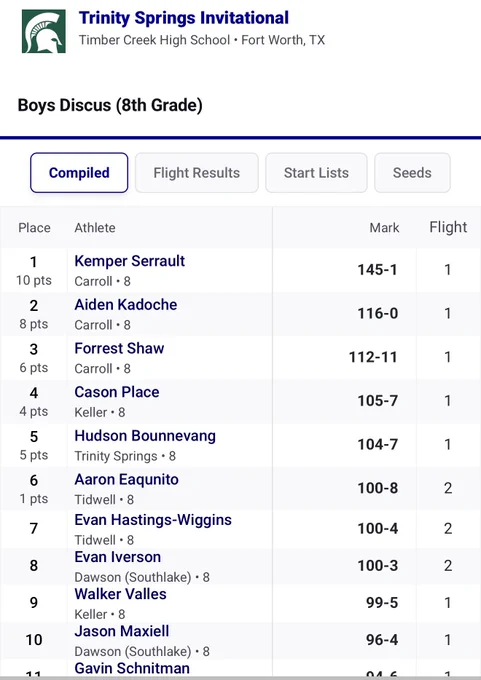Open the Start Lists tab
The height and width of the screenshot is (680, 481).
click(x=316, y=173)
